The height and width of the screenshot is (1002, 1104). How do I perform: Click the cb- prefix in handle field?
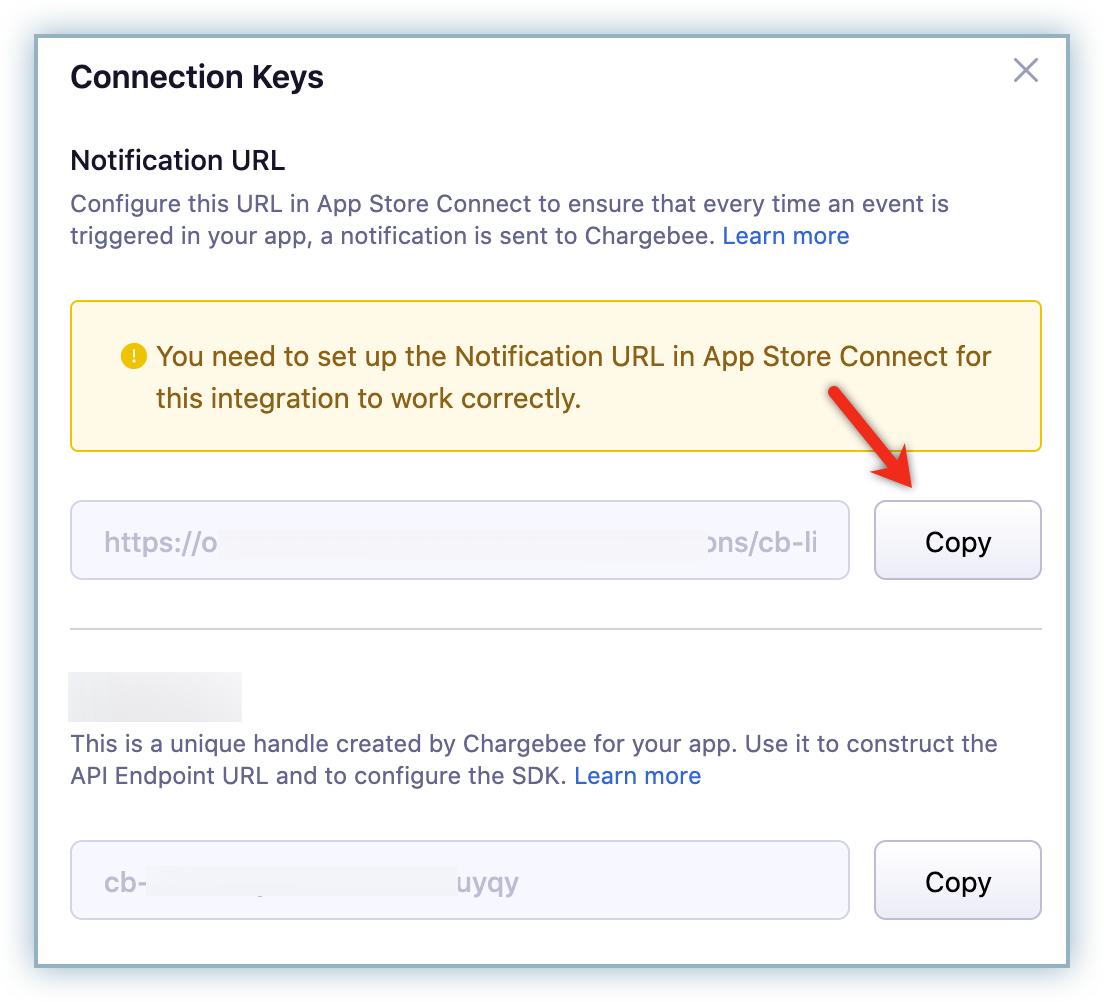(x=125, y=882)
